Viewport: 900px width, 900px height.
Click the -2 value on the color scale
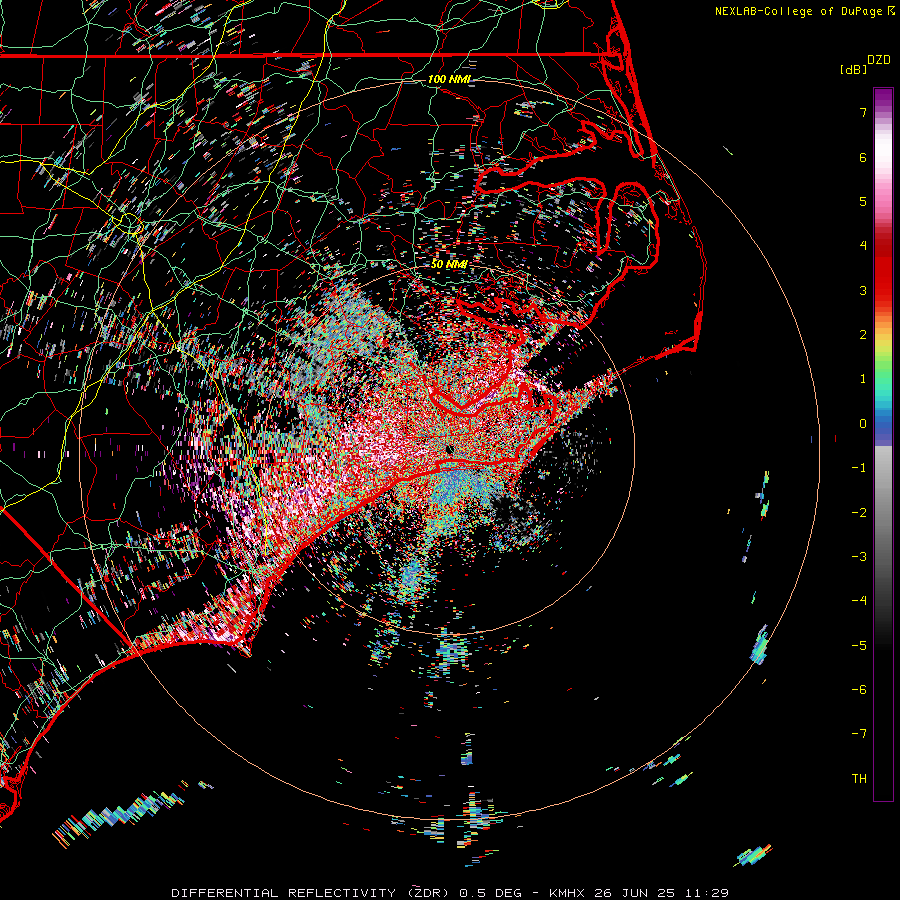click(x=859, y=513)
